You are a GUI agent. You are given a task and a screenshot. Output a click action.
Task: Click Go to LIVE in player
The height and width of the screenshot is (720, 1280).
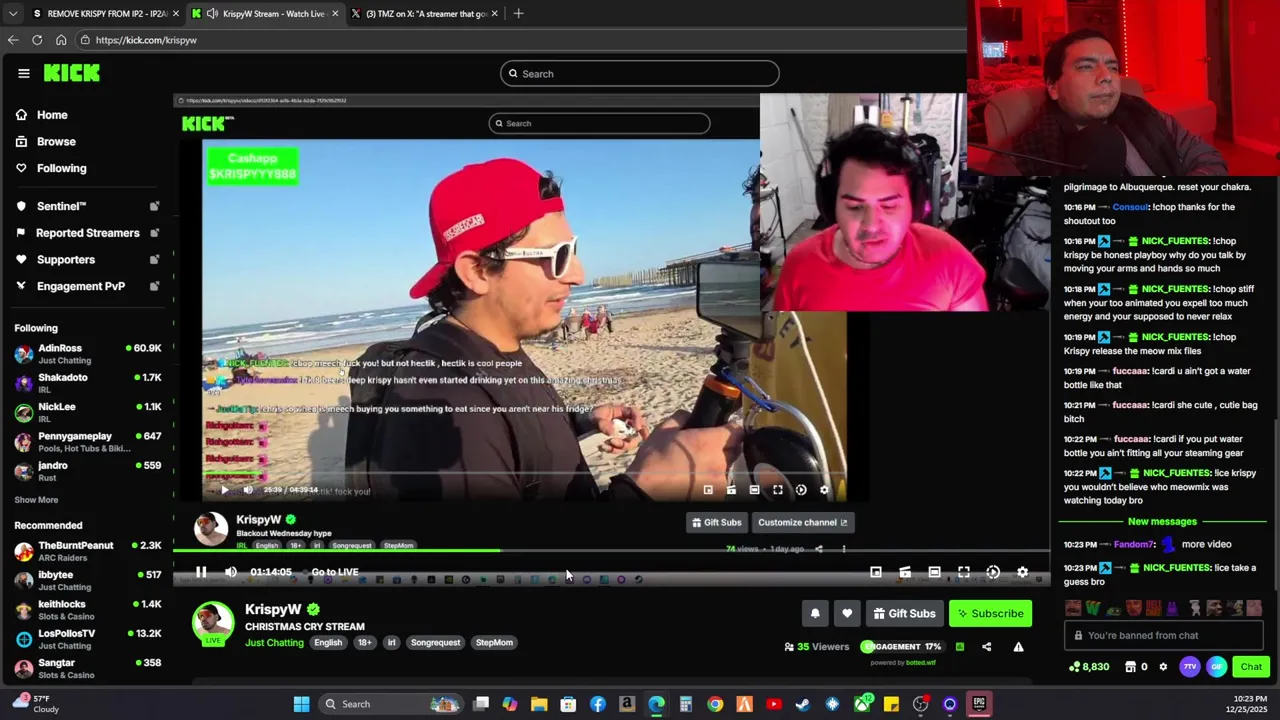(x=335, y=572)
